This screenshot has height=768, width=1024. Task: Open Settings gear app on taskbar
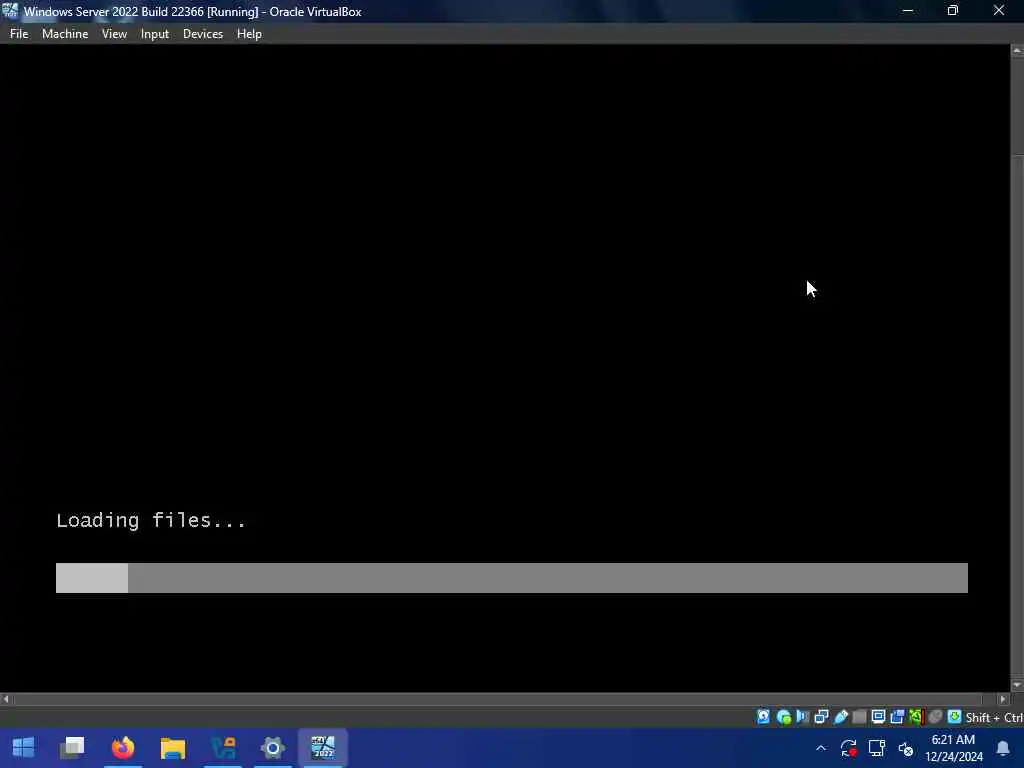click(273, 748)
